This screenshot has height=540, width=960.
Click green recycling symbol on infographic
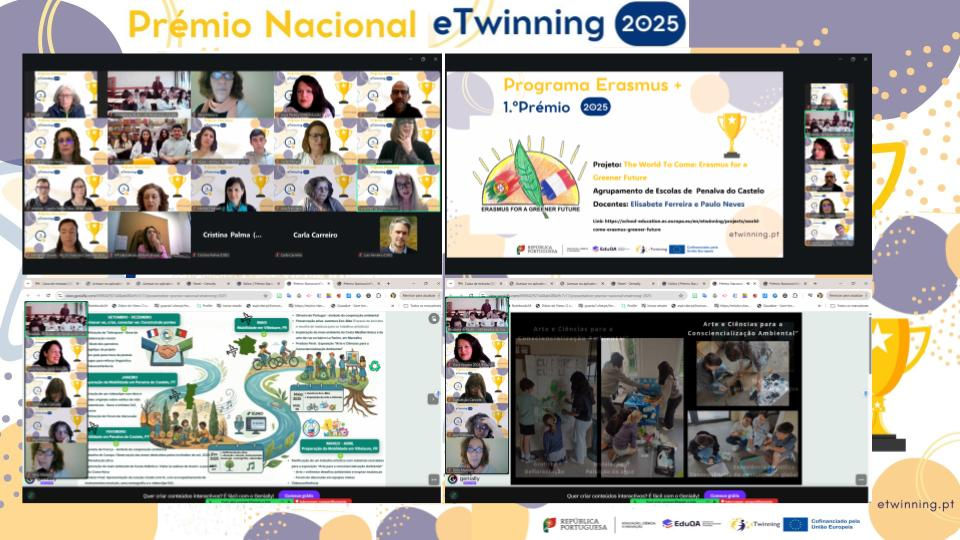tap(374, 366)
